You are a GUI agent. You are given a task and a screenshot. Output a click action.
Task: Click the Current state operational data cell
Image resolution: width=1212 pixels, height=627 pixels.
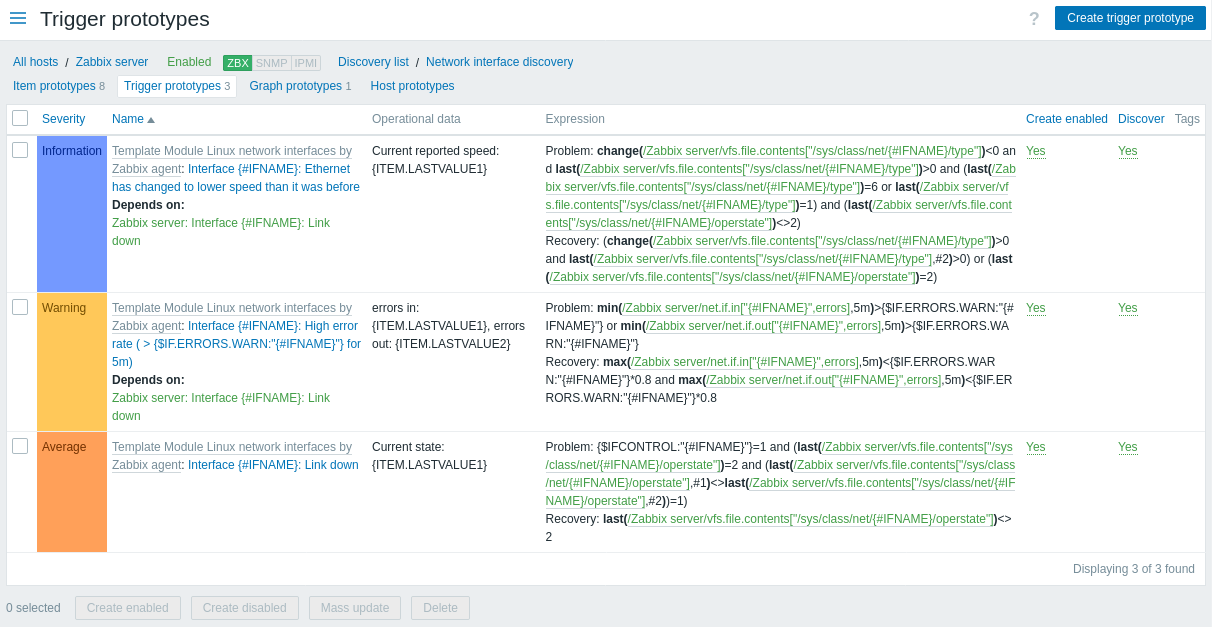pyautogui.click(x=429, y=456)
